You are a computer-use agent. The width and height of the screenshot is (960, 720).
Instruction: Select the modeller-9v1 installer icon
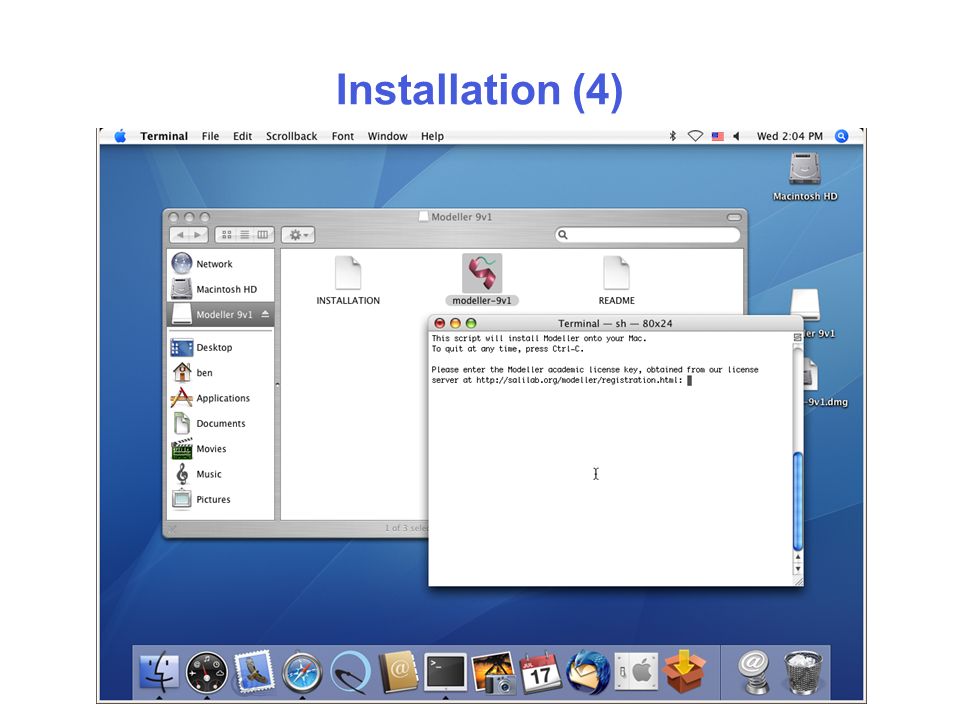tap(482, 273)
